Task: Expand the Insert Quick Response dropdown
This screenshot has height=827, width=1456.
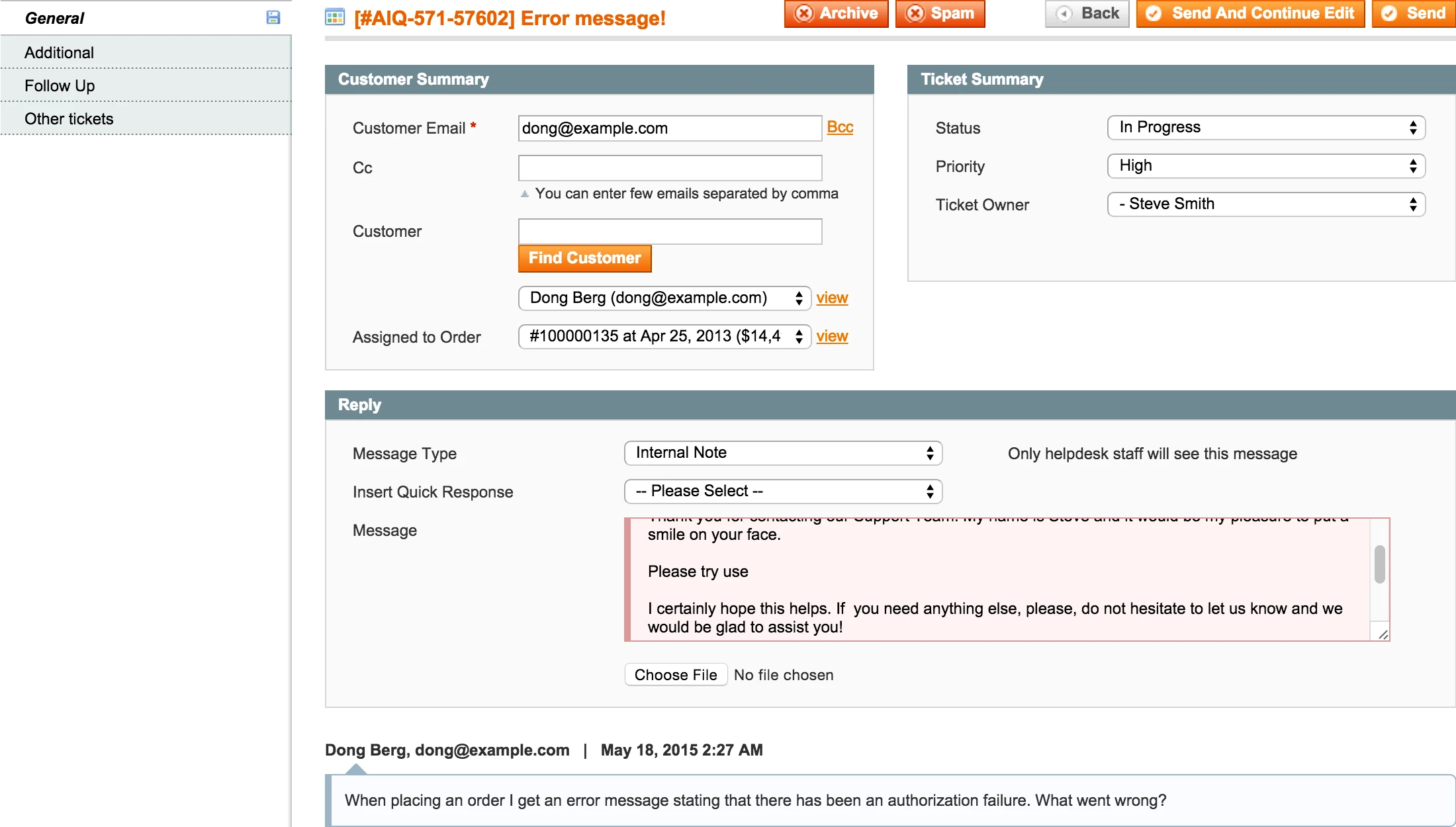Action: (x=782, y=491)
